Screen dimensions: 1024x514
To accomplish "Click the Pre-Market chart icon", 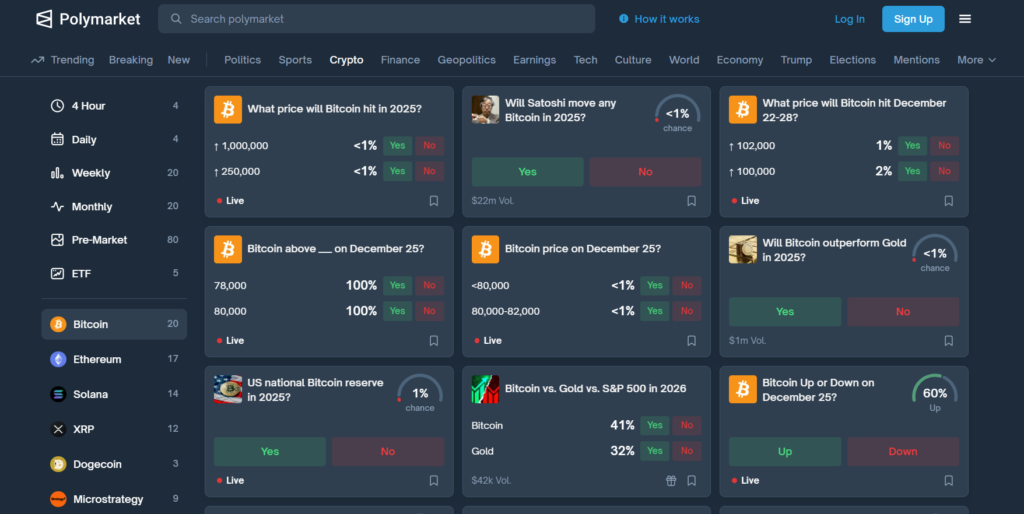I will click(57, 240).
